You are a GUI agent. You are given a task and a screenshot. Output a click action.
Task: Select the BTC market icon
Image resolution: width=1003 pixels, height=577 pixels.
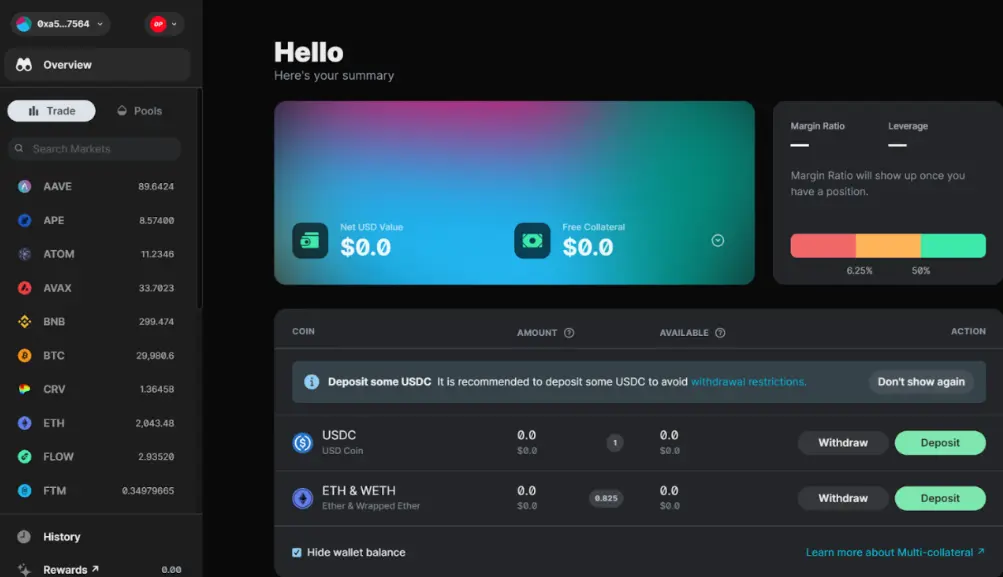pyautogui.click(x=24, y=355)
